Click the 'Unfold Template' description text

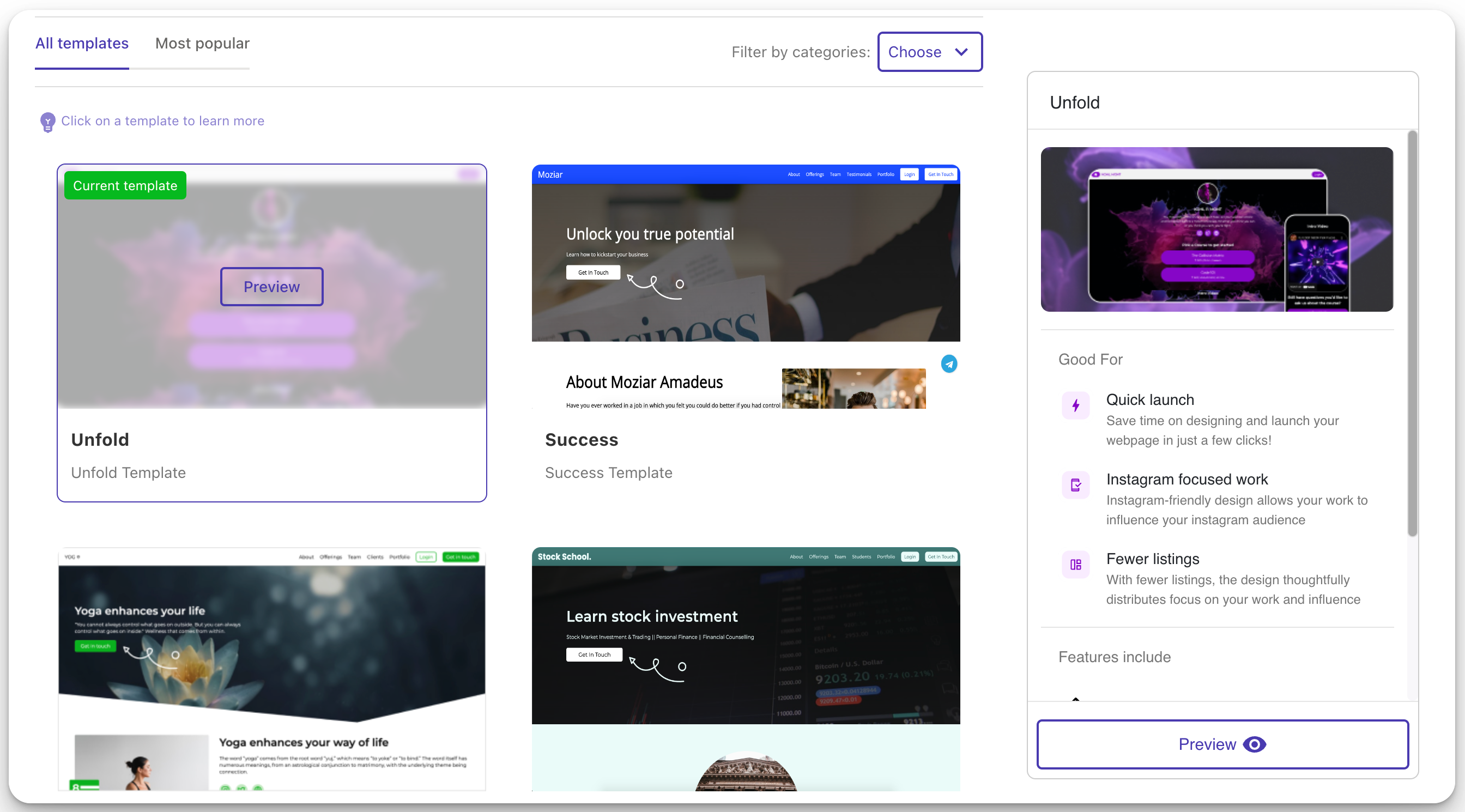[129, 472]
